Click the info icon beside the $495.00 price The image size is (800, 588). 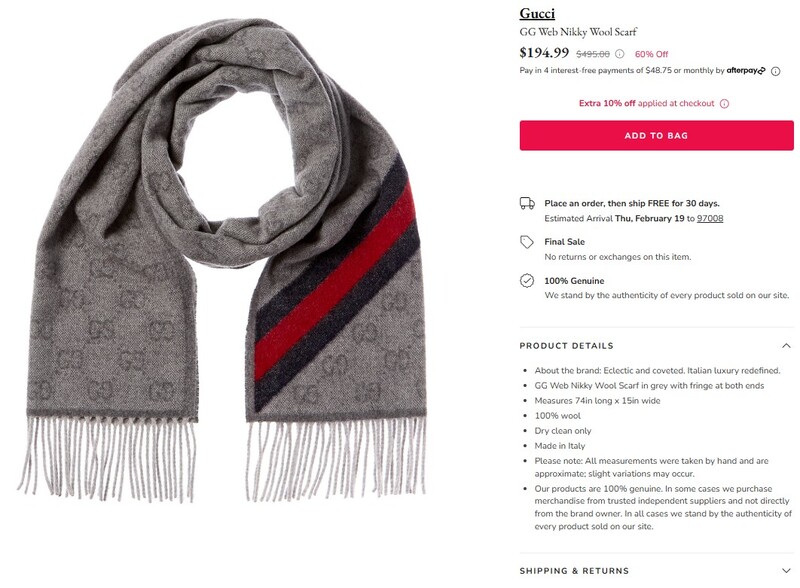click(x=619, y=54)
